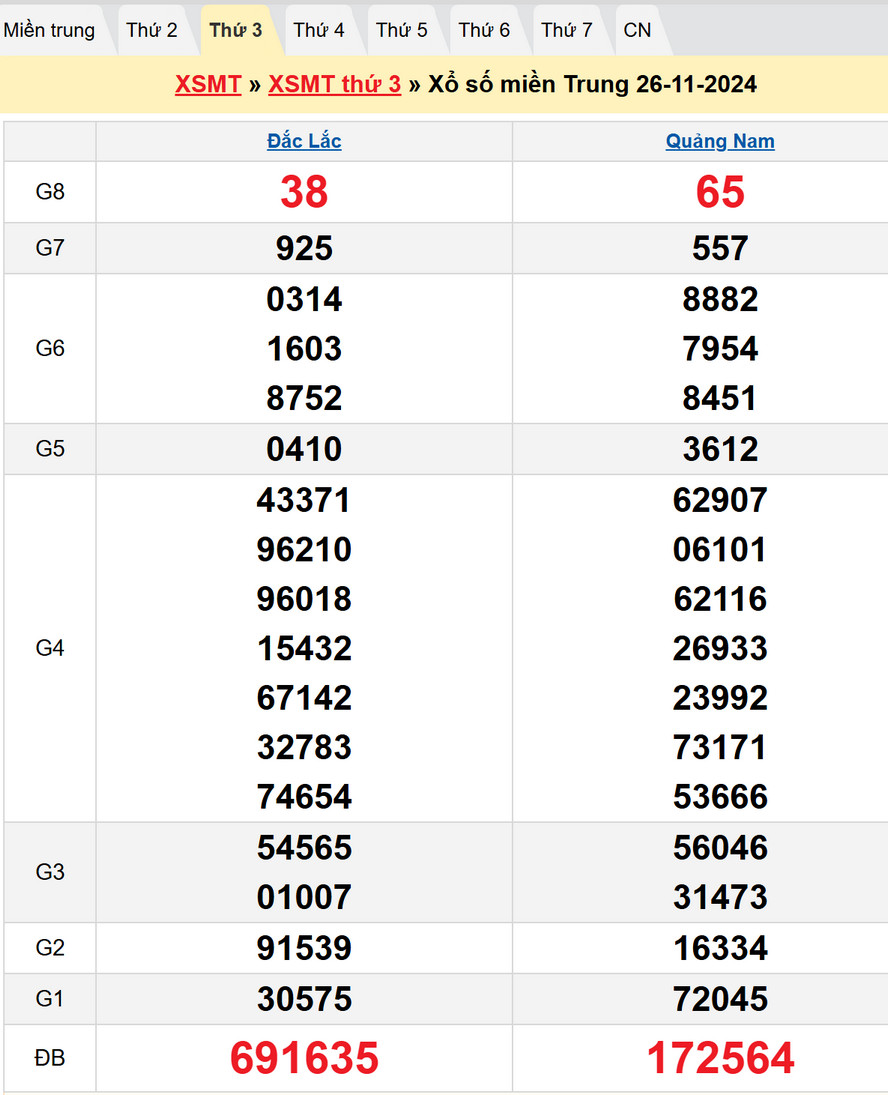Screen dimensions: 888x1095
Task: Click the Quảng Nam special prize 172564
Action: pos(720,1058)
